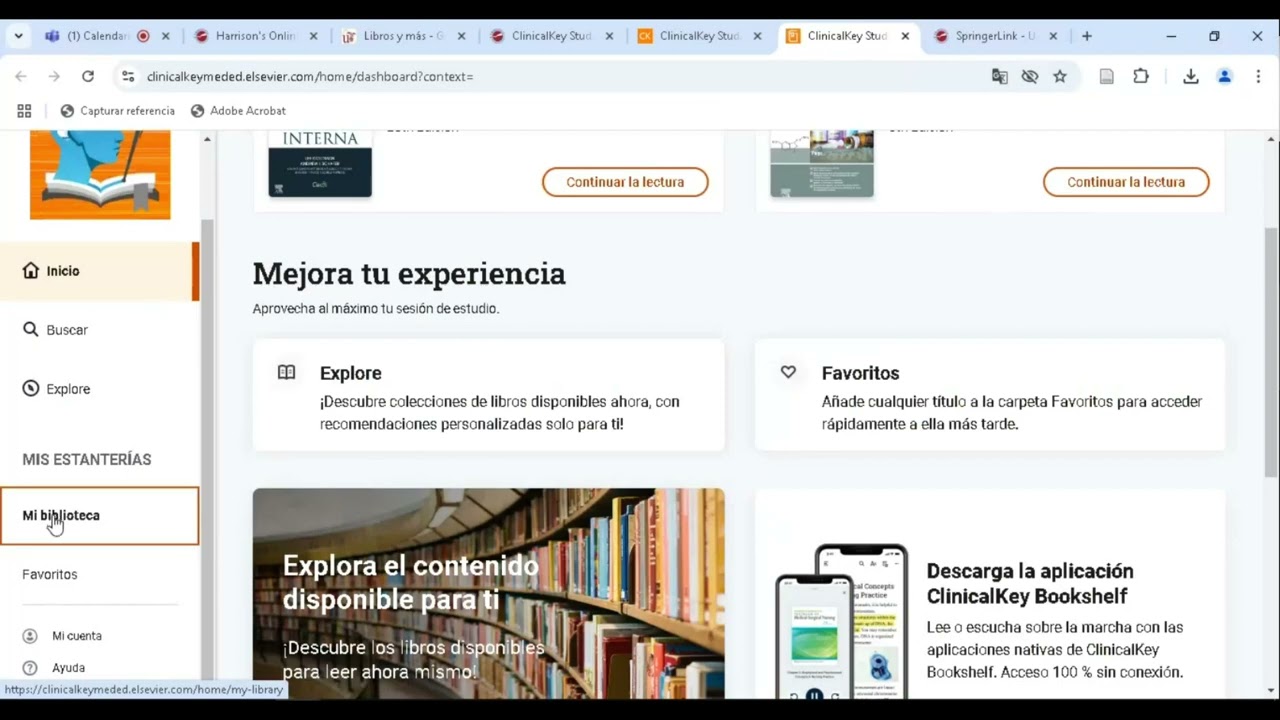Click the sidebar scroll up arrow

click(207, 139)
